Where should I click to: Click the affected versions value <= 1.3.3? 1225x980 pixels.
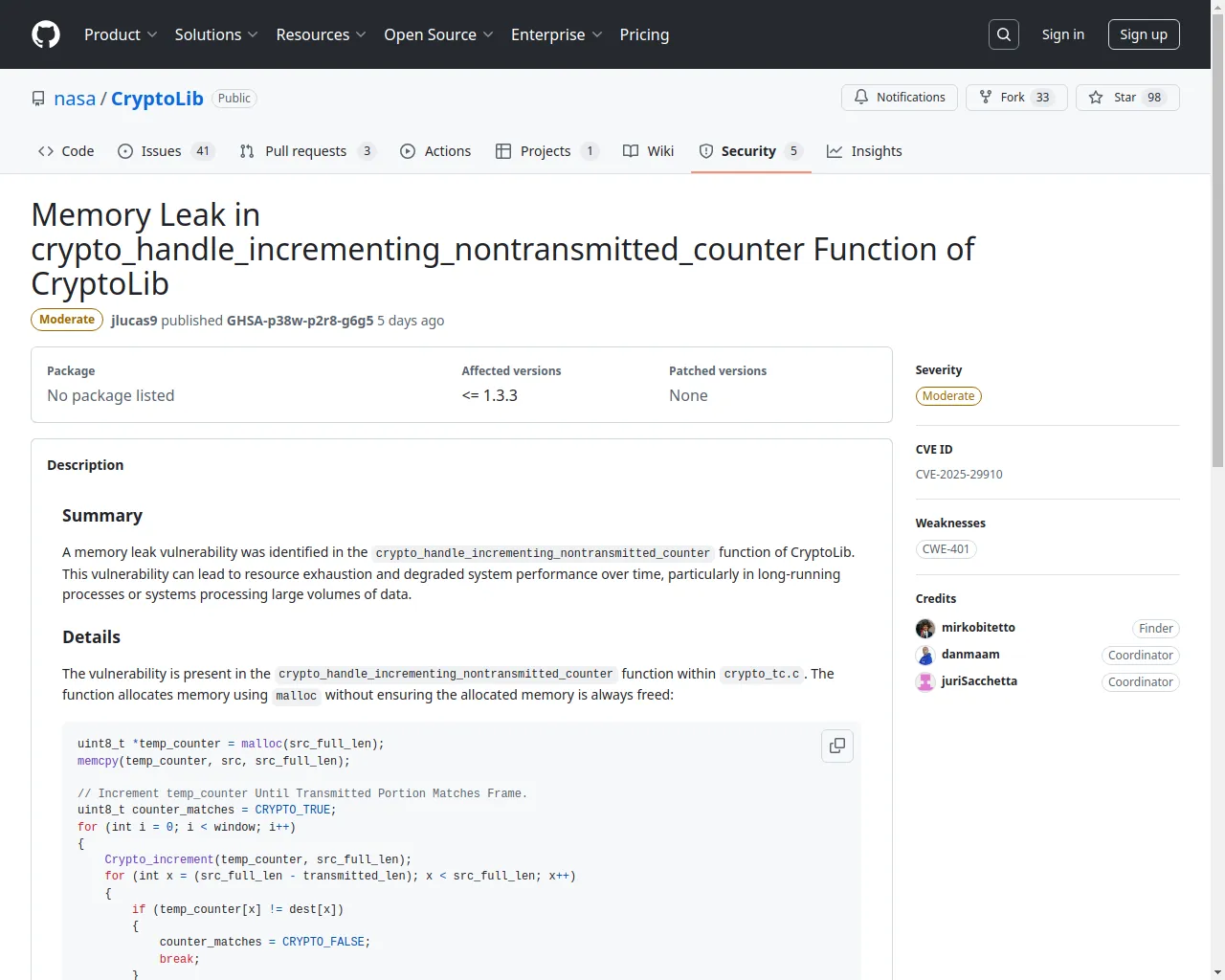coord(489,396)
